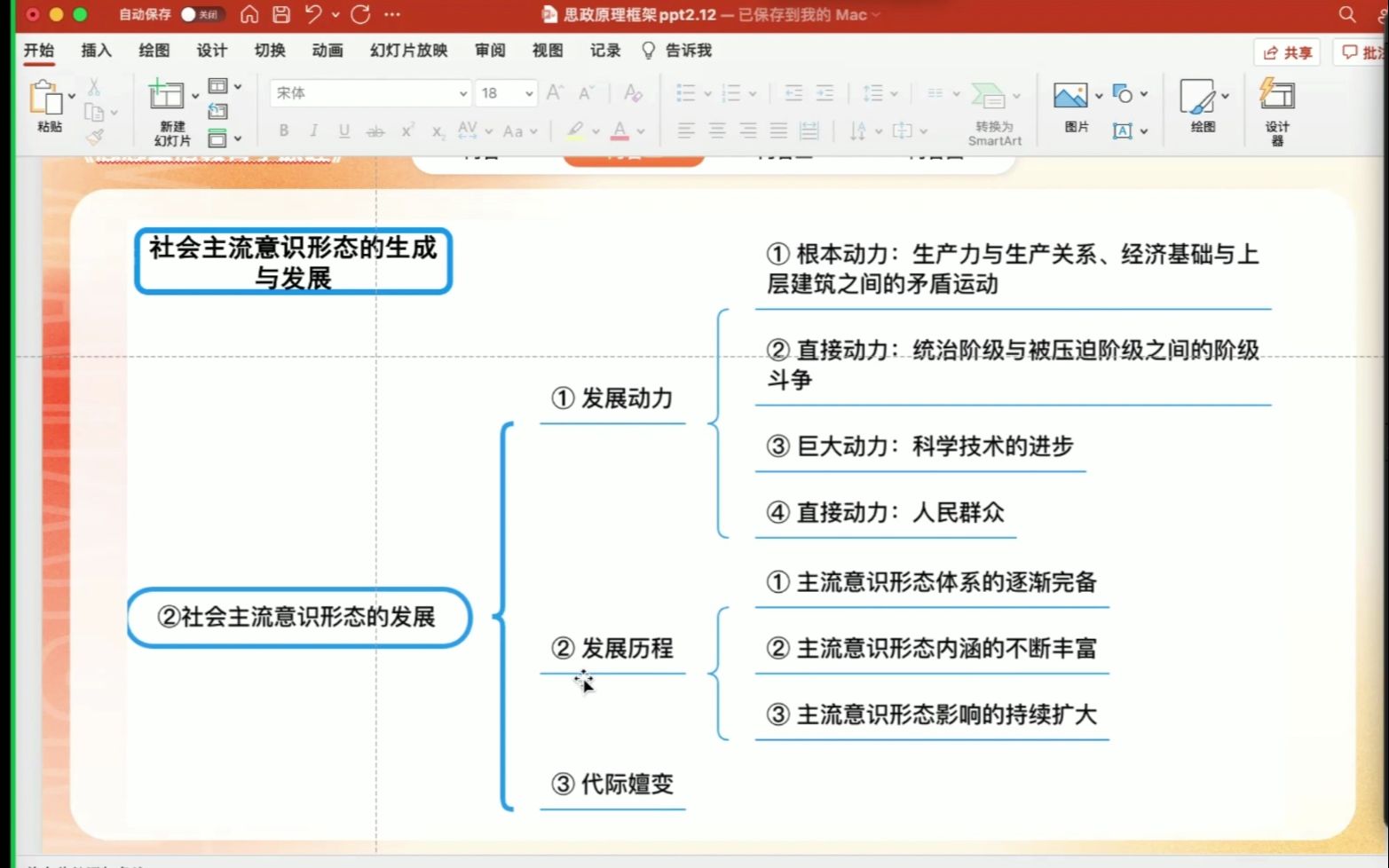1389x868 pixels.
Task: Click Clear Formatting icon
Action: tap(633, 92)
